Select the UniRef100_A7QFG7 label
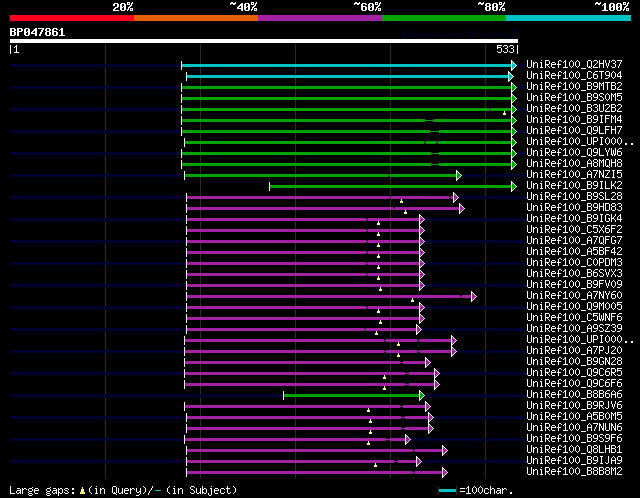The height and width of the screenshot is (498, 640). [x=574, y=240]
